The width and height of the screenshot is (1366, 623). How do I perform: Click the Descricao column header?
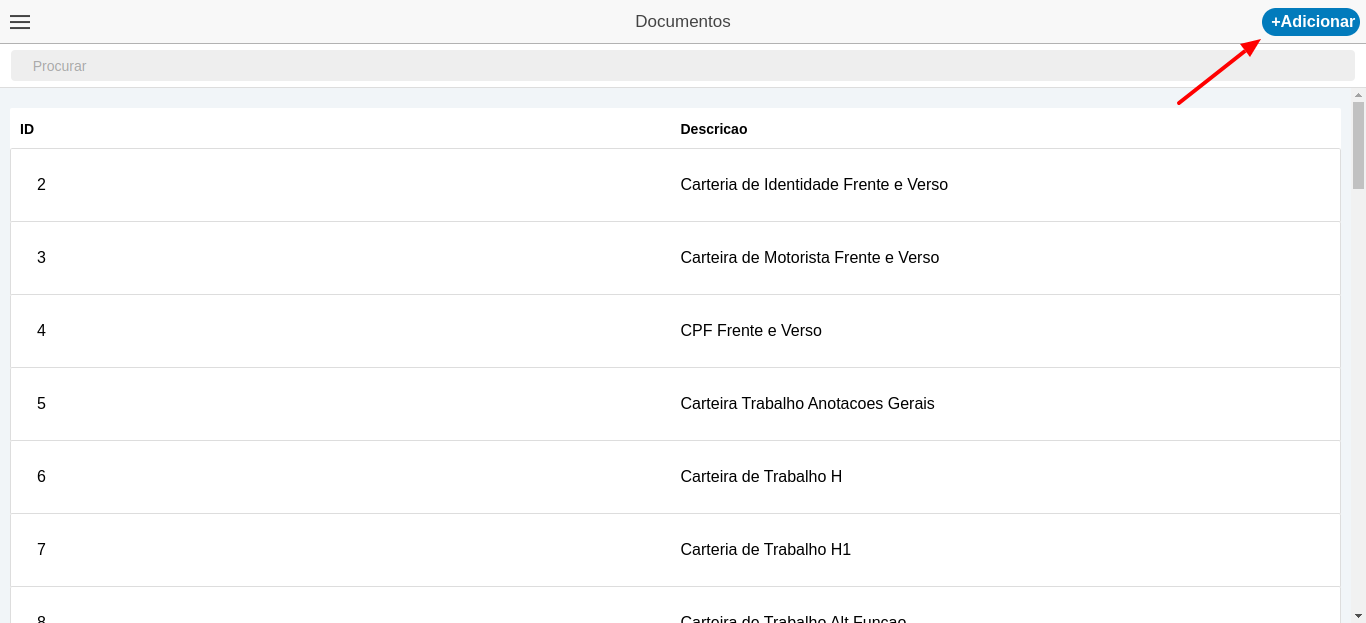[713, 129]
